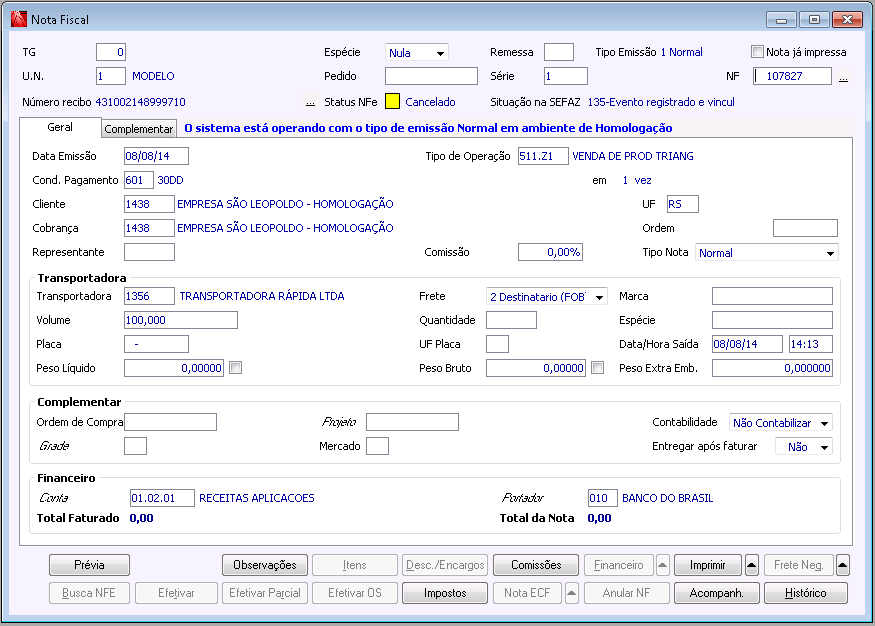This screenshot has height=626, width=875.
Task: Click the Conta field 01.02.01
Action: (x=162, y=498)
